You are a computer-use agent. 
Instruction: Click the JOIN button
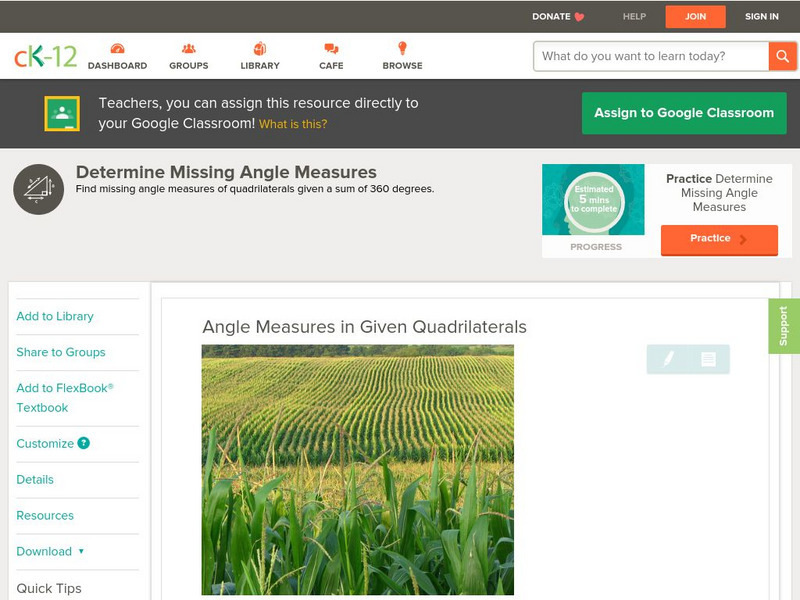695,17
